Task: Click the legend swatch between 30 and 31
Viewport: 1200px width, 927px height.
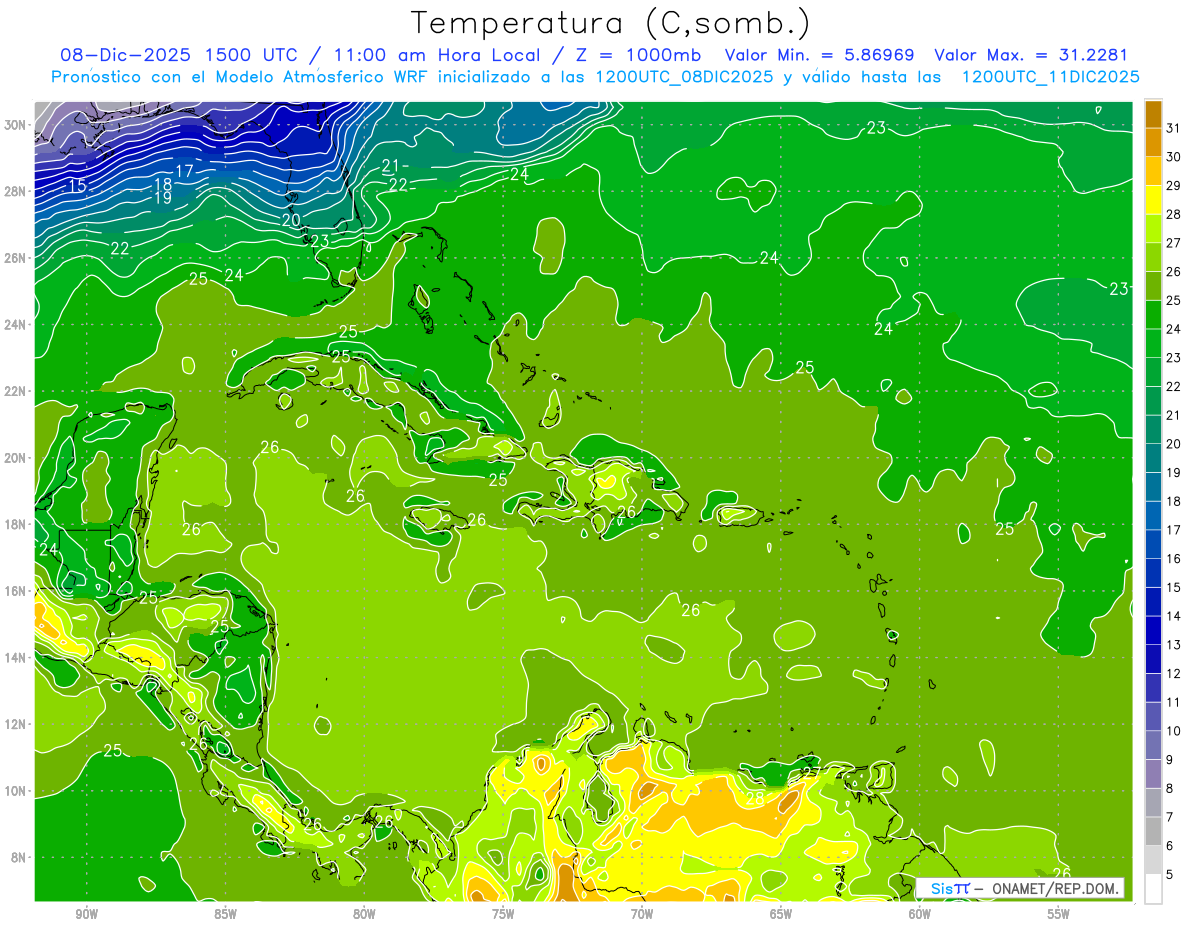Action: pyautogui.click(x=1153, y=142)
